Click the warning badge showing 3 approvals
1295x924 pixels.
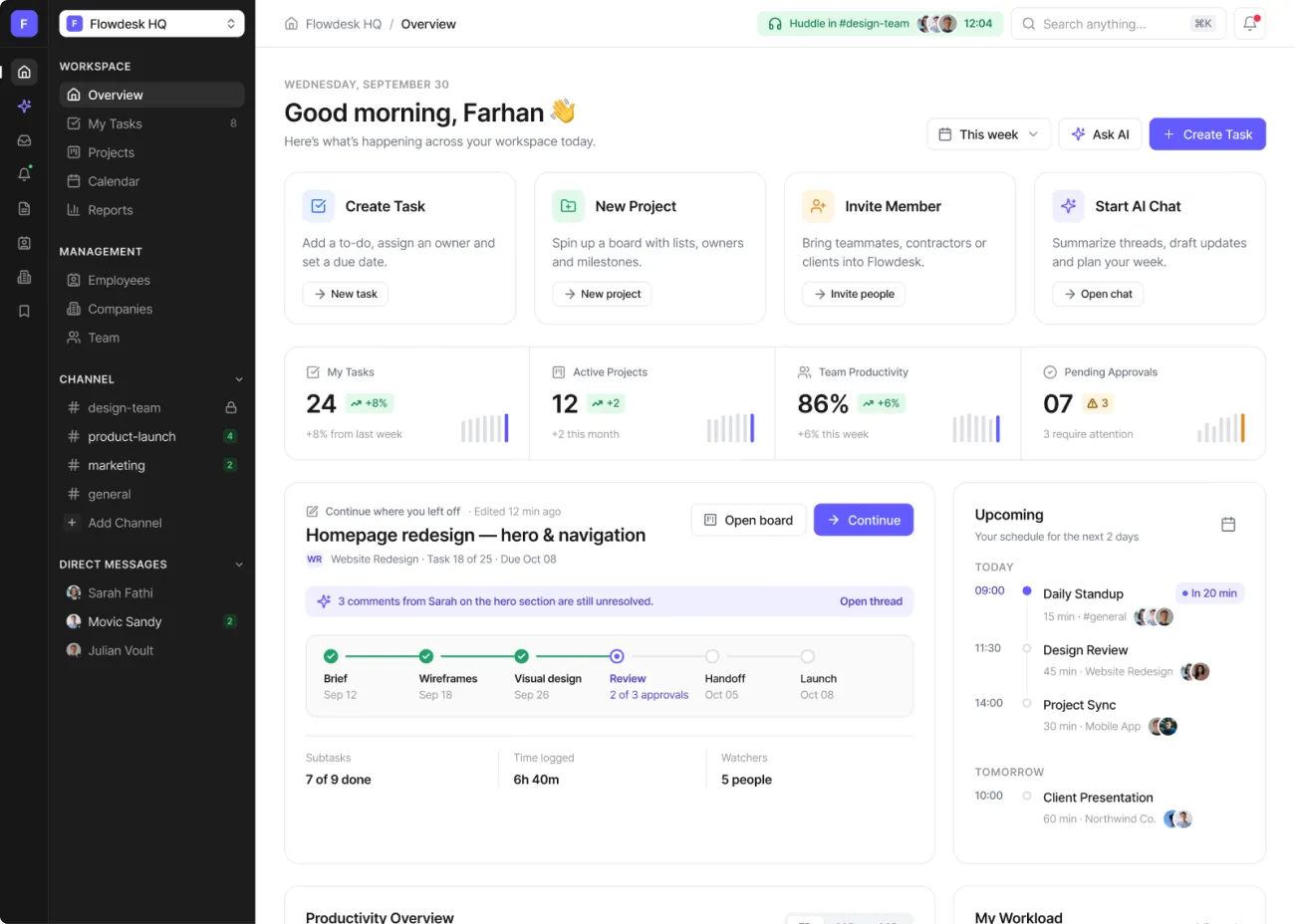1098,403
